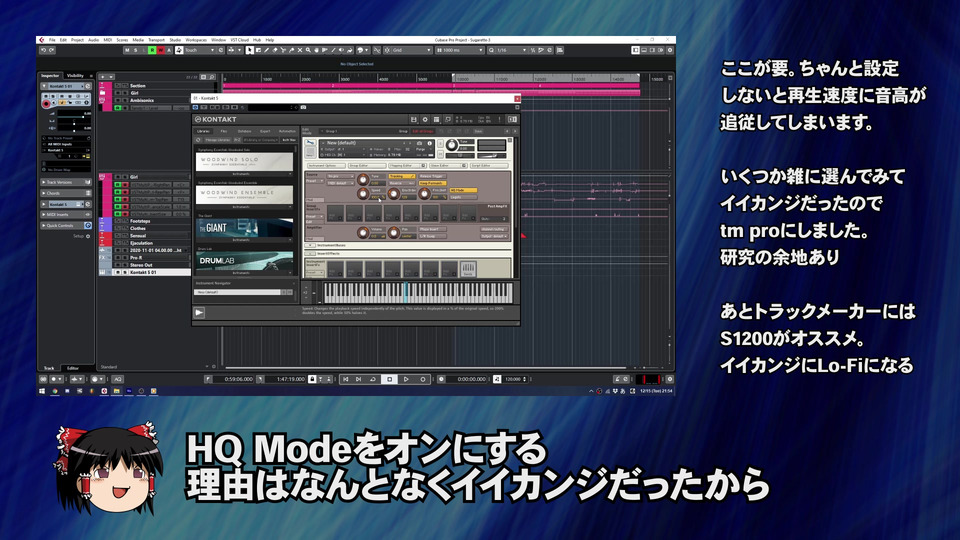Screen dimensions: 960x540
Task: Expand the Chords inspector section
Action: coord(66,193)
